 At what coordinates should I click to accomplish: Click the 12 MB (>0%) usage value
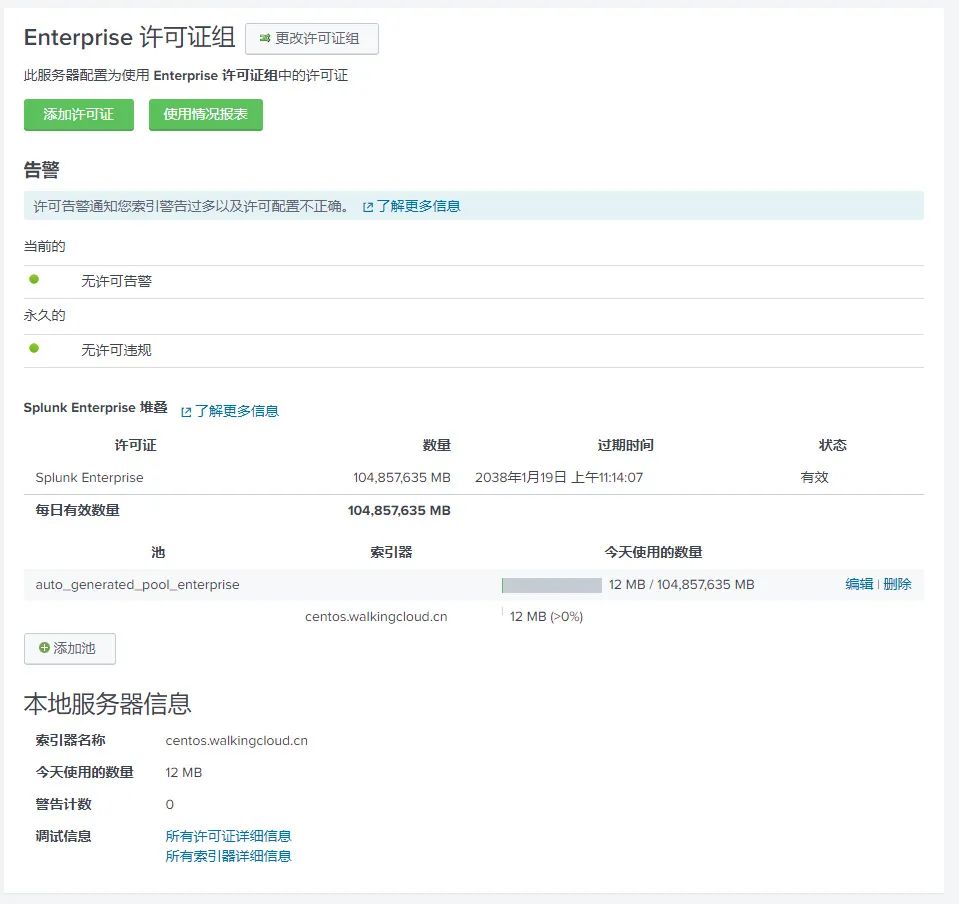coord(546,617)
